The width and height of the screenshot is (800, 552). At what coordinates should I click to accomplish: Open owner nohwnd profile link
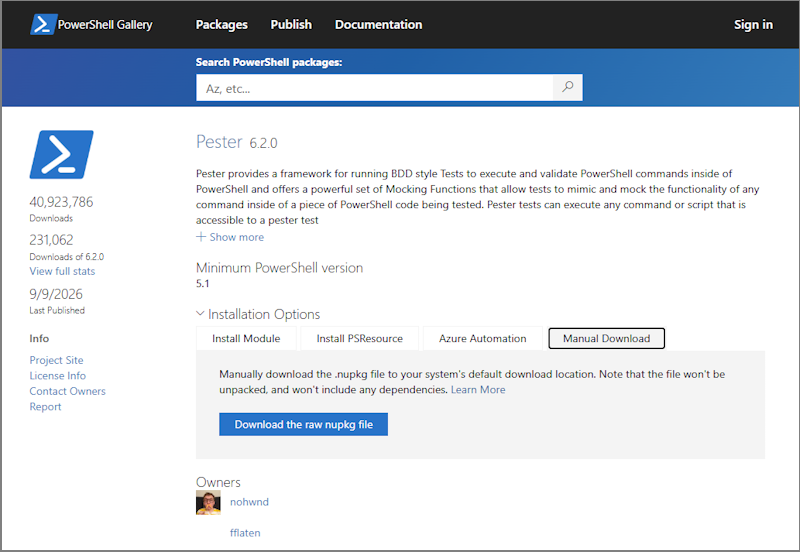click(x=249, y=502)
